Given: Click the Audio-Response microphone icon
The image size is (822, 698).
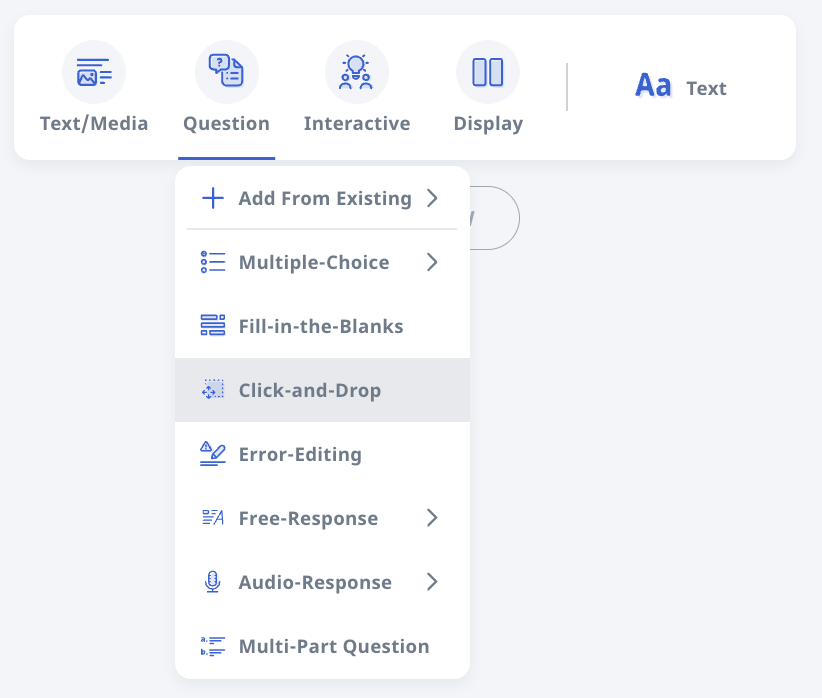Looking at the screenshot, I should click(212, 582).
